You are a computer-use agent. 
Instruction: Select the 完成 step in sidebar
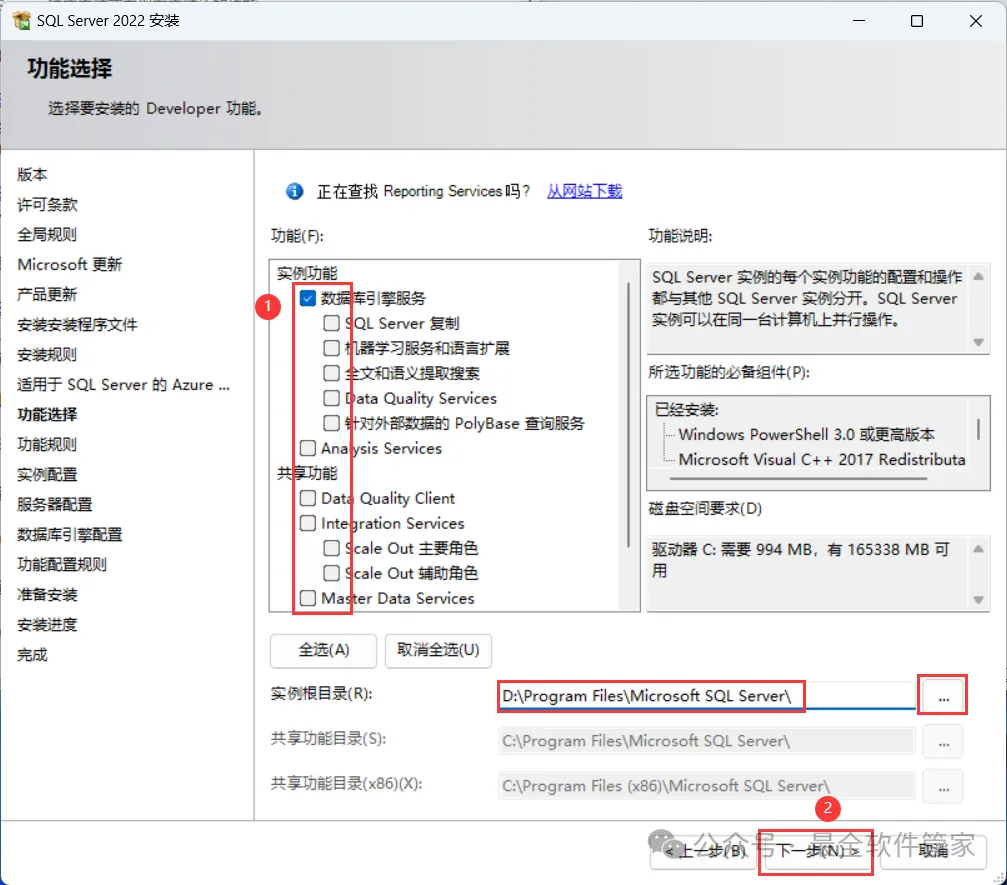coord(32,655)
